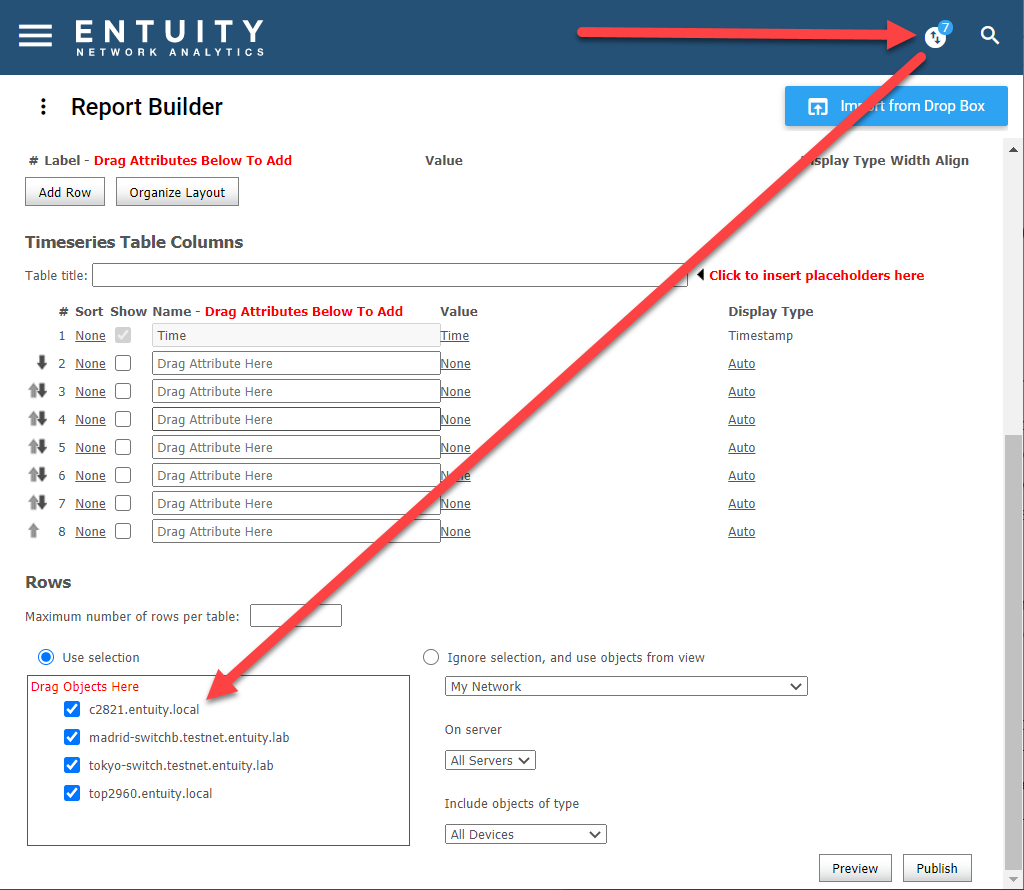The width and height of the screenshot is (1024, 890).
Task: Open the notifications bell with 7 alerts
Action: [936, 35]
